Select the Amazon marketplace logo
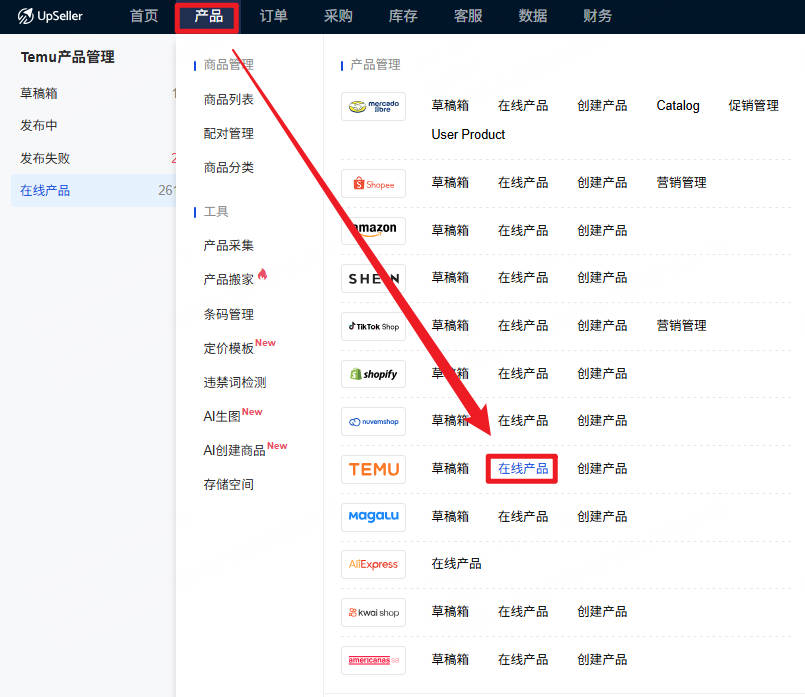The width and height of the screenshot is (805, 697). (373, 230)
